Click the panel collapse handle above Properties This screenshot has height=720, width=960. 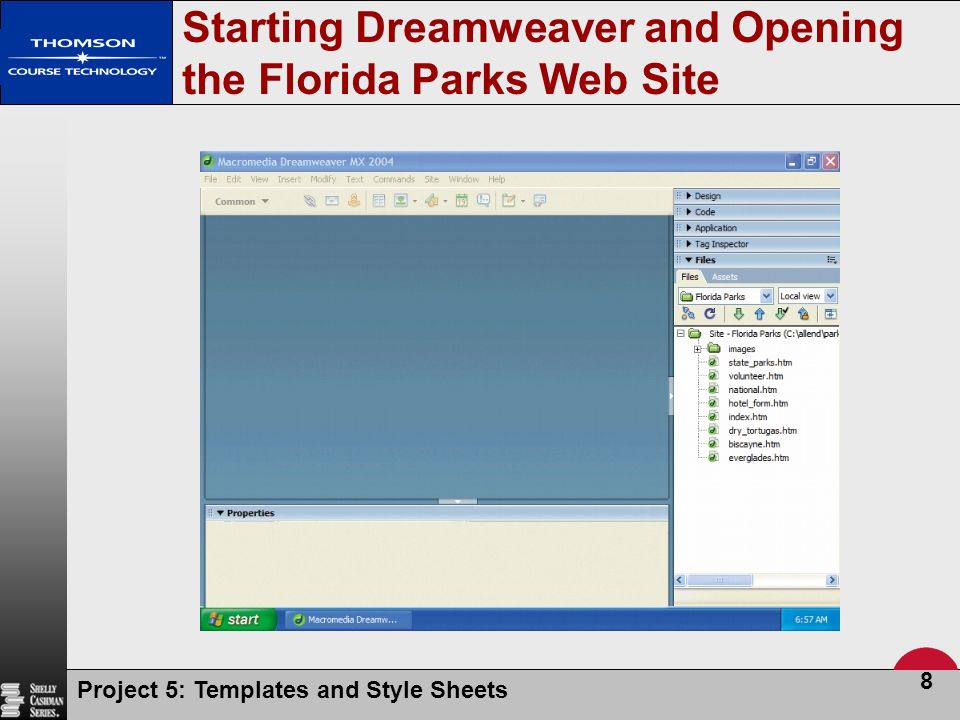point(457,501)
